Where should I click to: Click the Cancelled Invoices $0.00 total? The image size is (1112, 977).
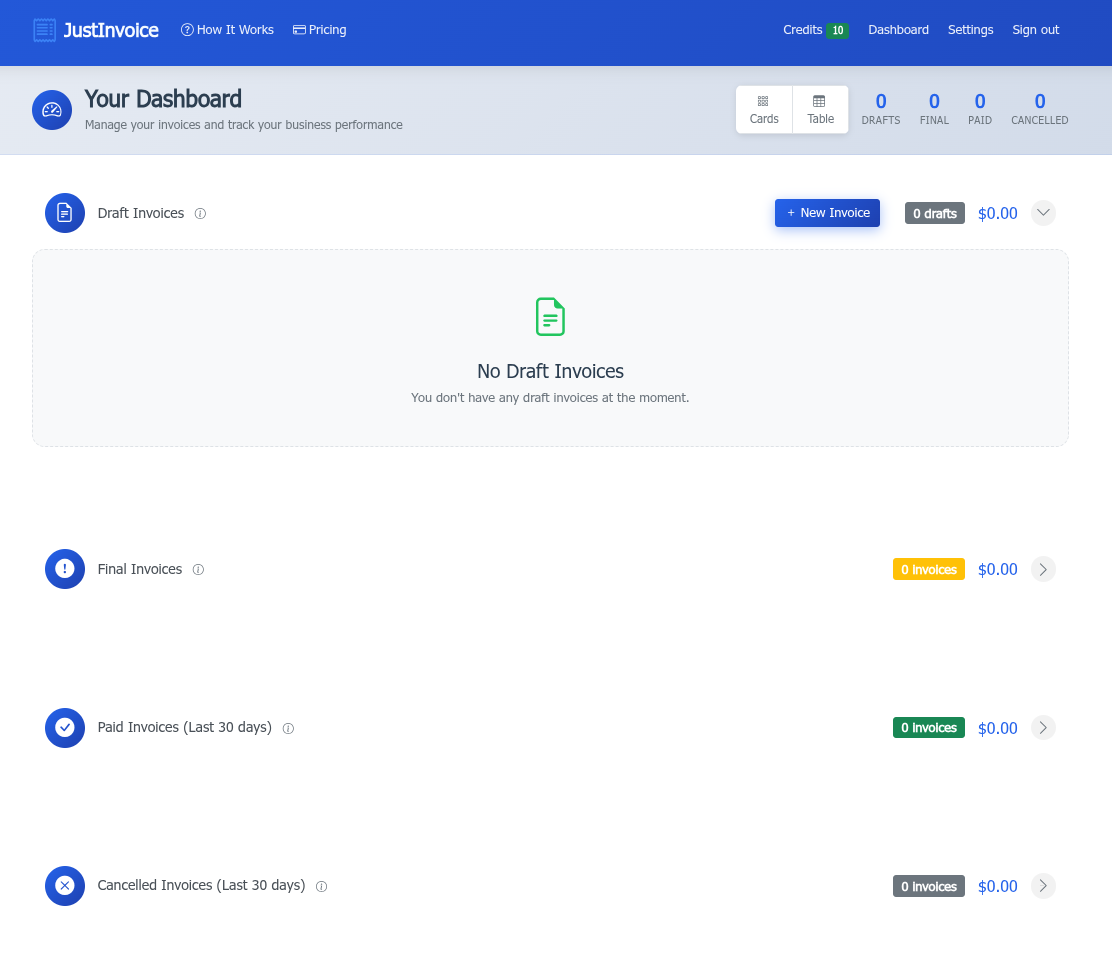click(997, 886)
